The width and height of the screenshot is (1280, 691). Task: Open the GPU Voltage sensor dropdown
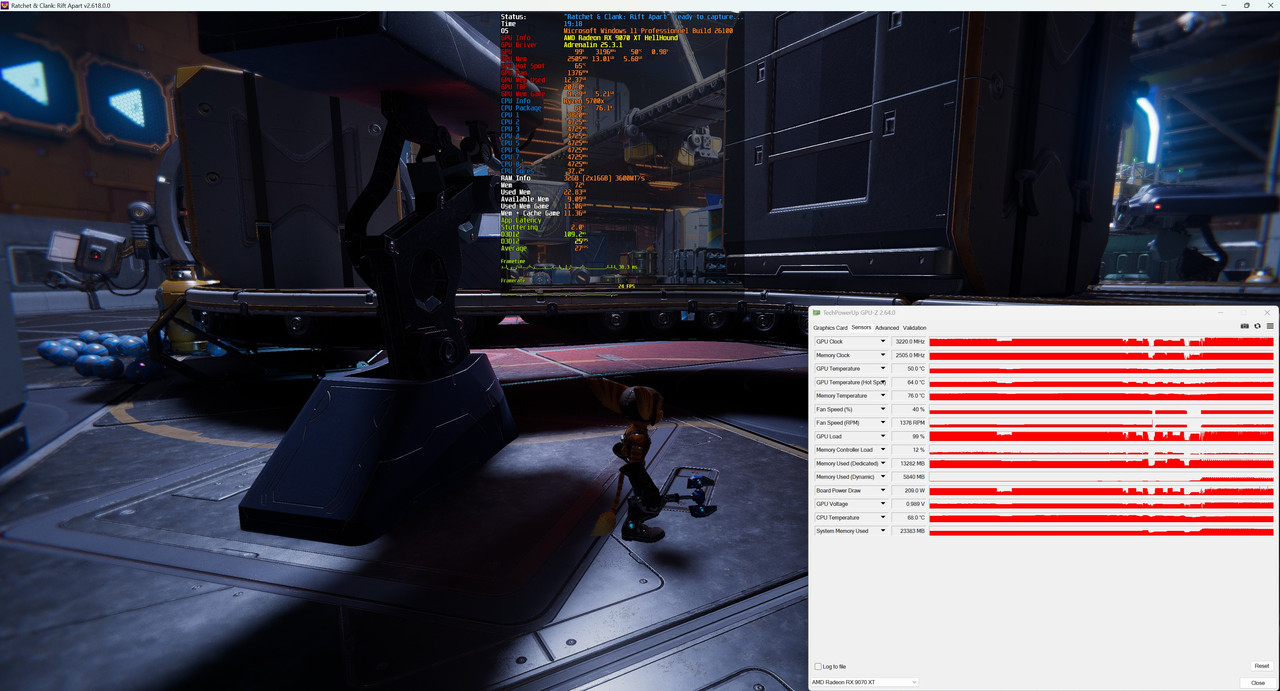tap(883, 504)
